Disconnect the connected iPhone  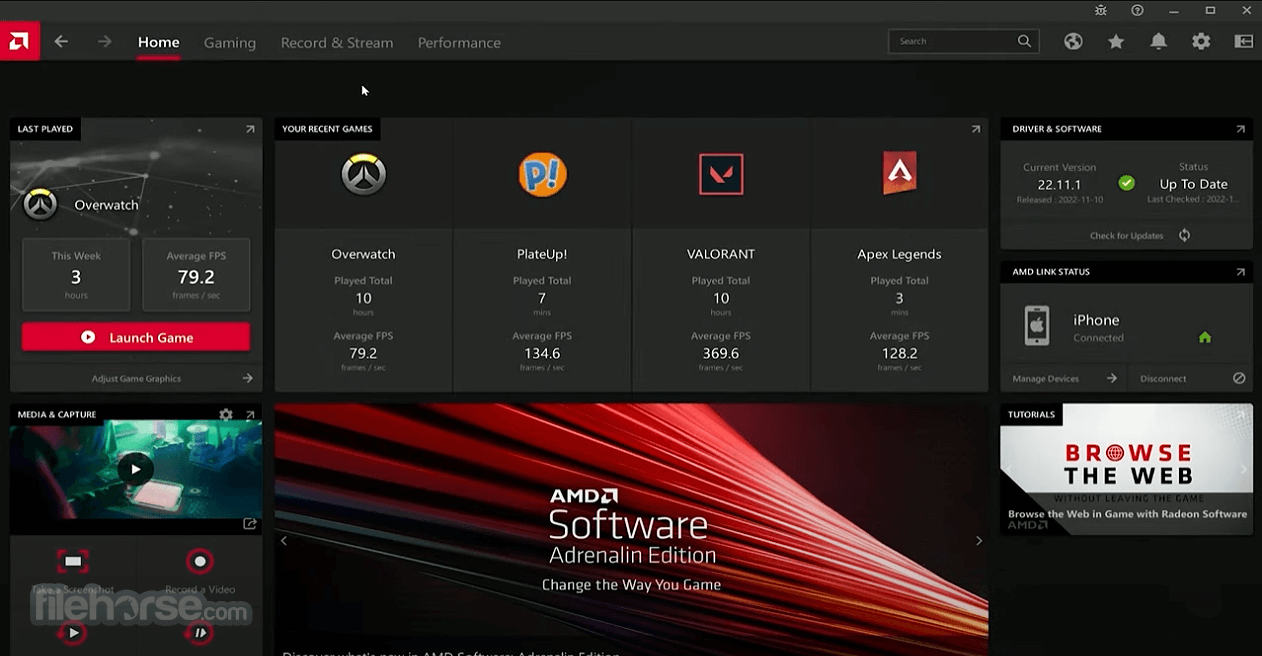(1163, 378)
